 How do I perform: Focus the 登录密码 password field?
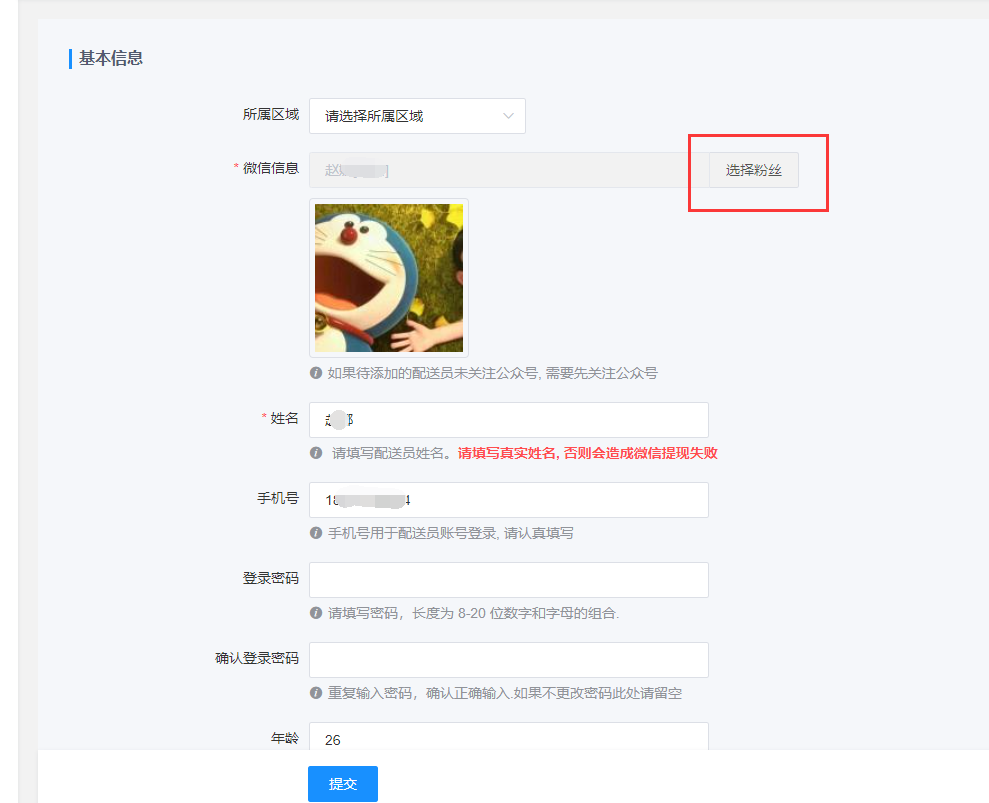[x=509, y=580]
